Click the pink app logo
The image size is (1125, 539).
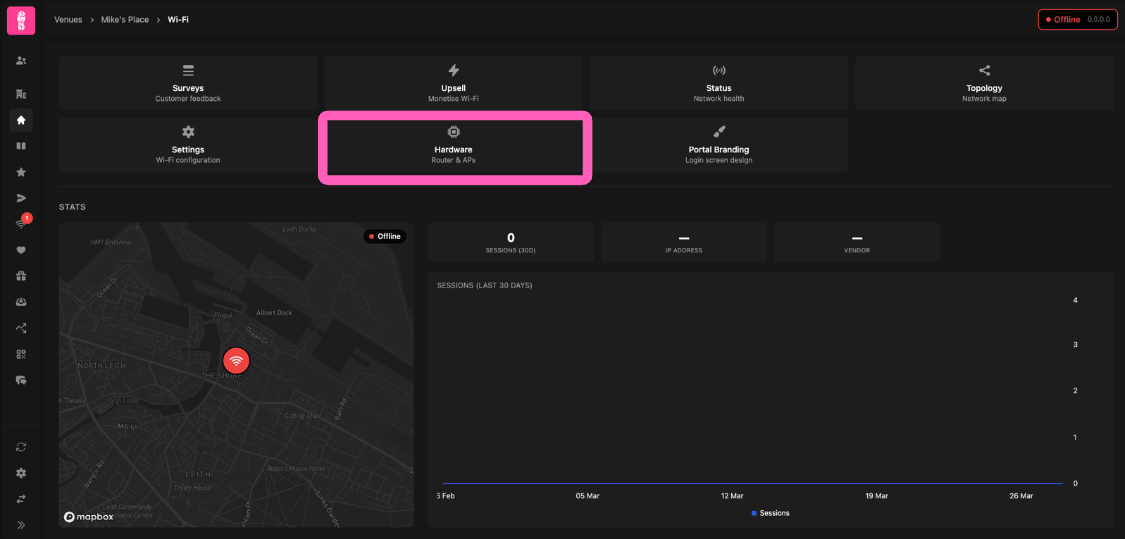21,20
